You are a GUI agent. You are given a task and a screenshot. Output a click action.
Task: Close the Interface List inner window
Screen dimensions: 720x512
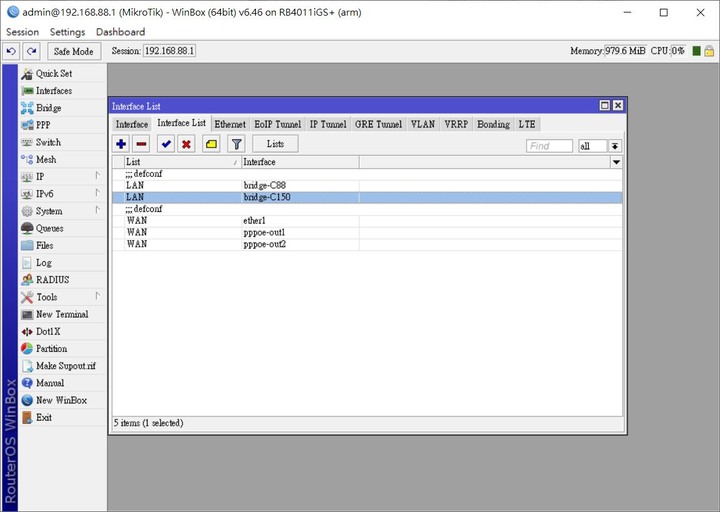618,106
